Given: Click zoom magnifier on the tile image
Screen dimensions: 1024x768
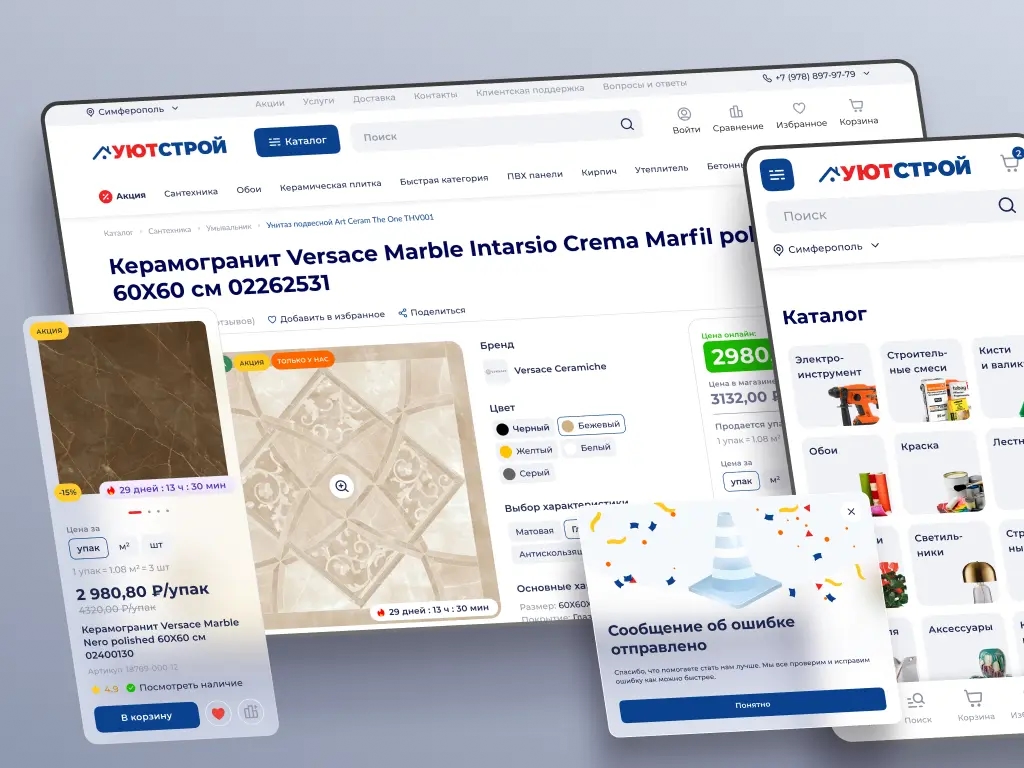Looking at the screenshot, I should [x=342, y=486].
